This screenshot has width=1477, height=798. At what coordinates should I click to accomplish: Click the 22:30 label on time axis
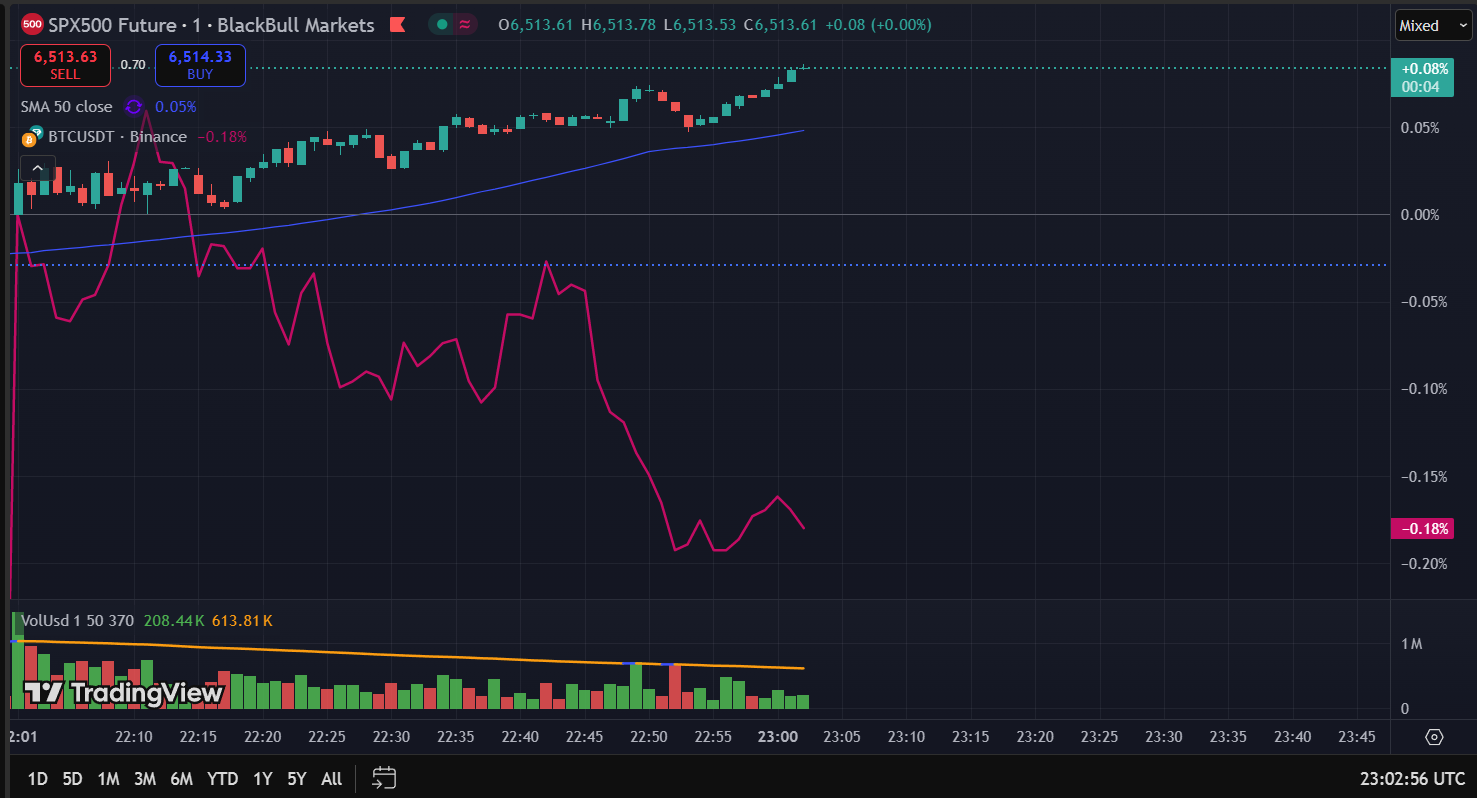(391, 737)
